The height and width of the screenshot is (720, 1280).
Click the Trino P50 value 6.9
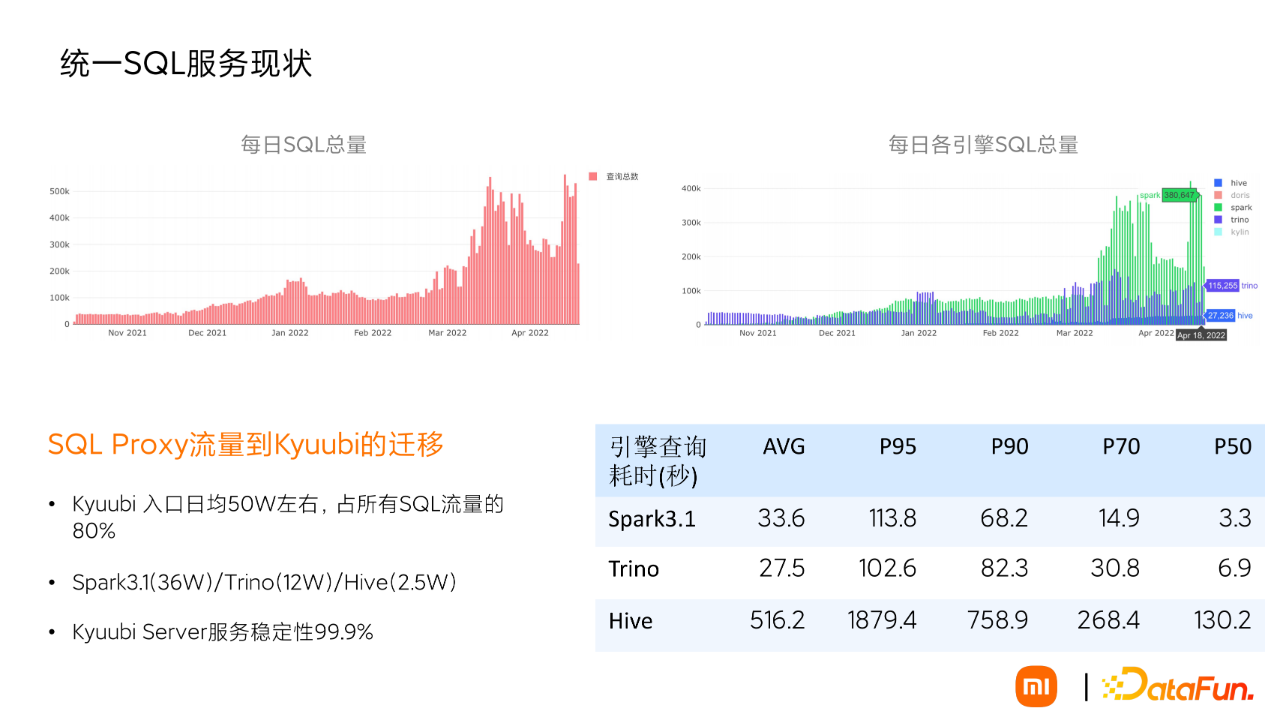tap(1235, 568)
